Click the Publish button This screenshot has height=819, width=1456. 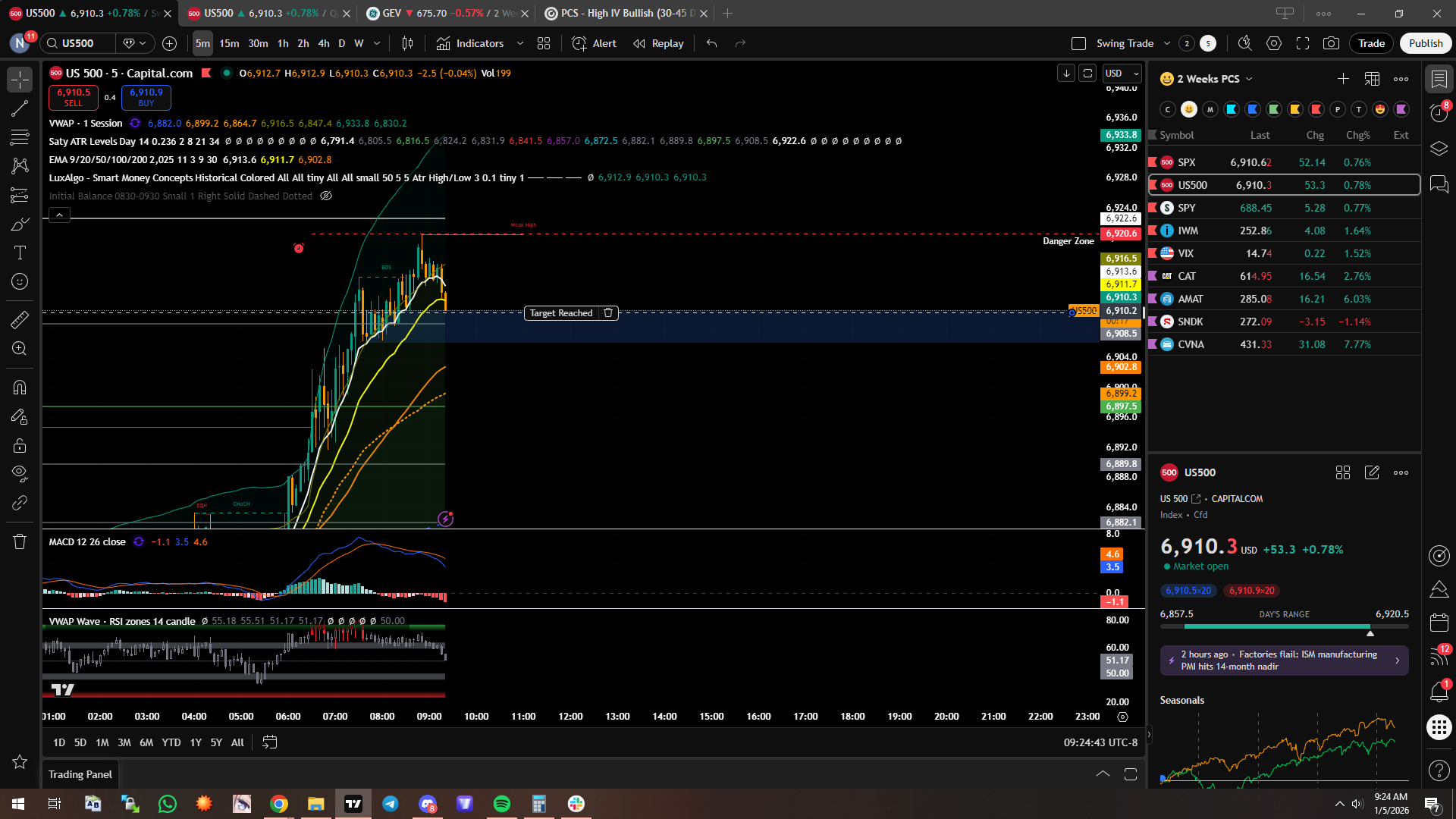coord(1425,43)
